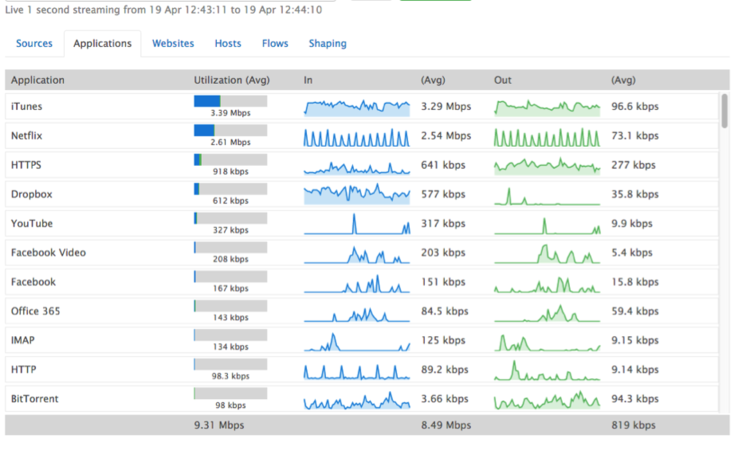Click the Facebook Video outbound sparkline
750x466 pixels.
tap(547, 254)
